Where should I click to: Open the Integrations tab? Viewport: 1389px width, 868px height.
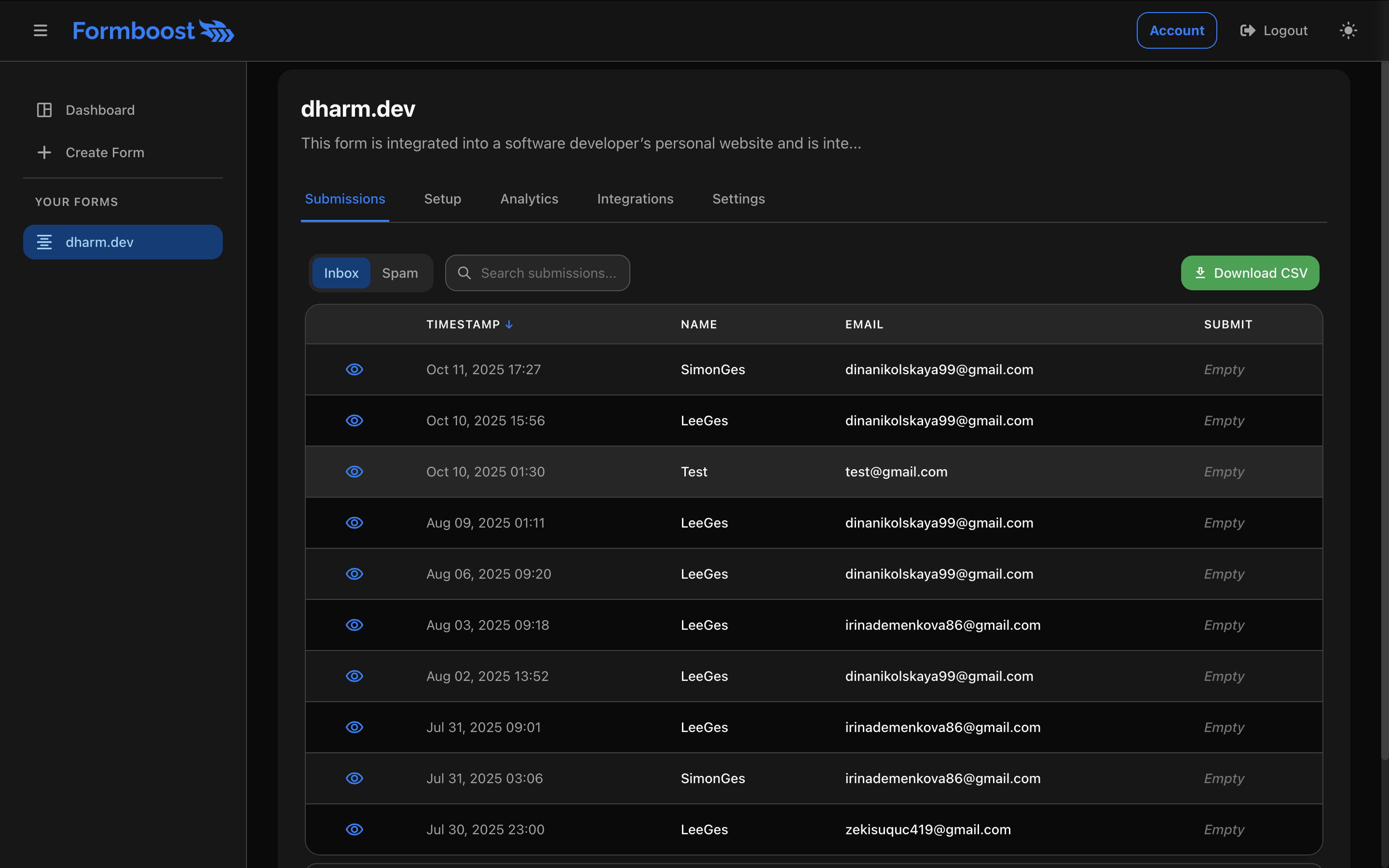[x=635, y=199]
